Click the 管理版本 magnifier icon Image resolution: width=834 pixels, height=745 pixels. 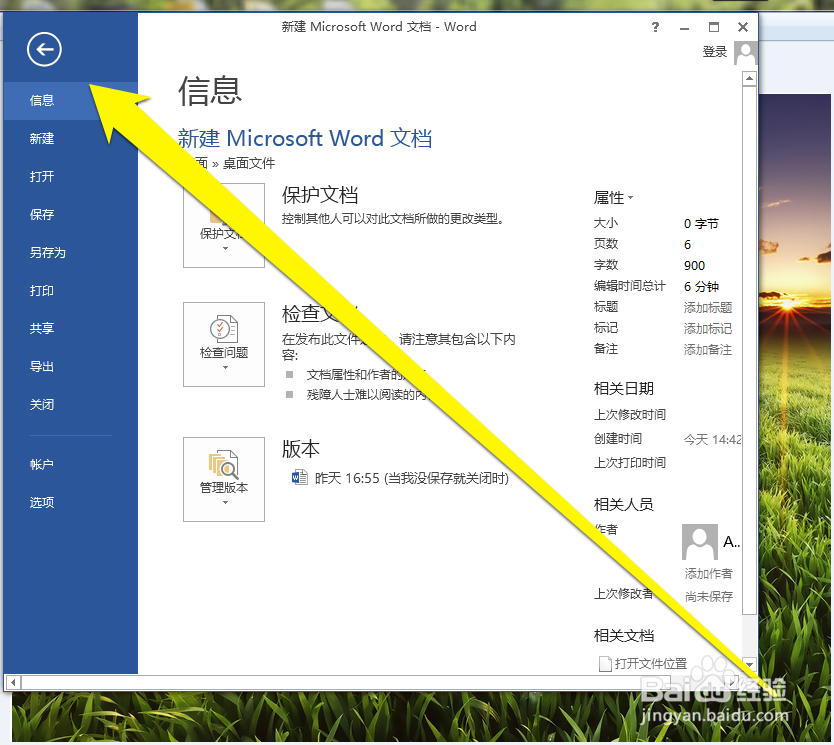pyautogui.click(x=224, y=464)
